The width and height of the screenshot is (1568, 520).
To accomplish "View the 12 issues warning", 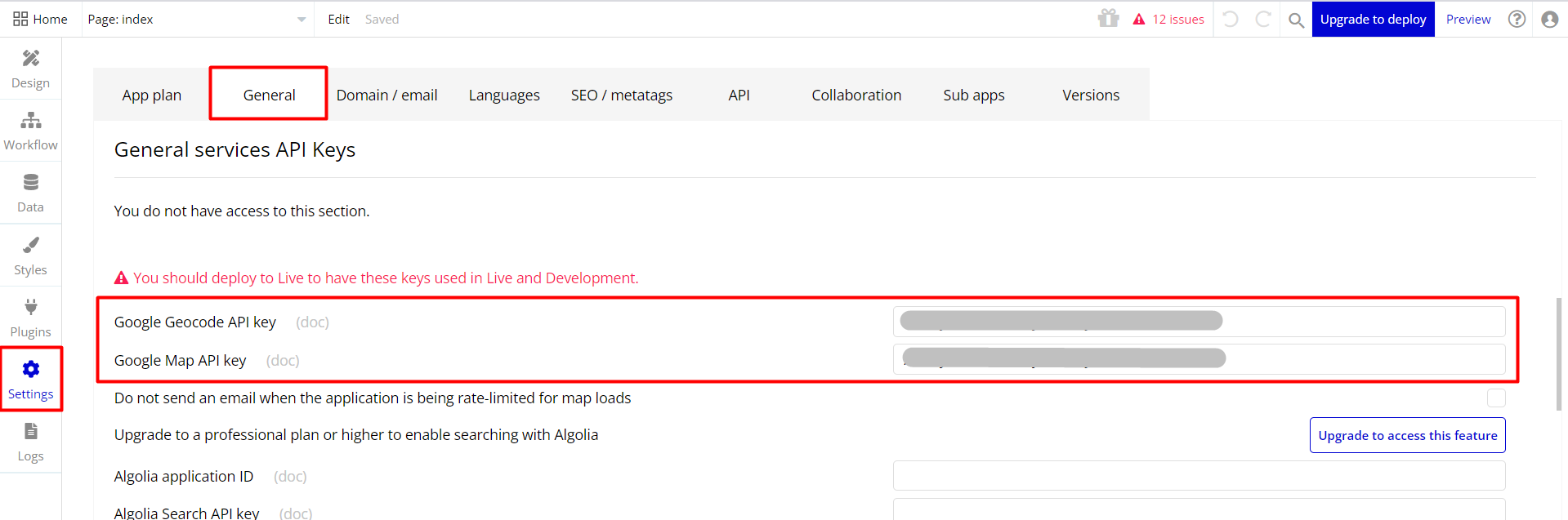I will tap(1168, 19).
